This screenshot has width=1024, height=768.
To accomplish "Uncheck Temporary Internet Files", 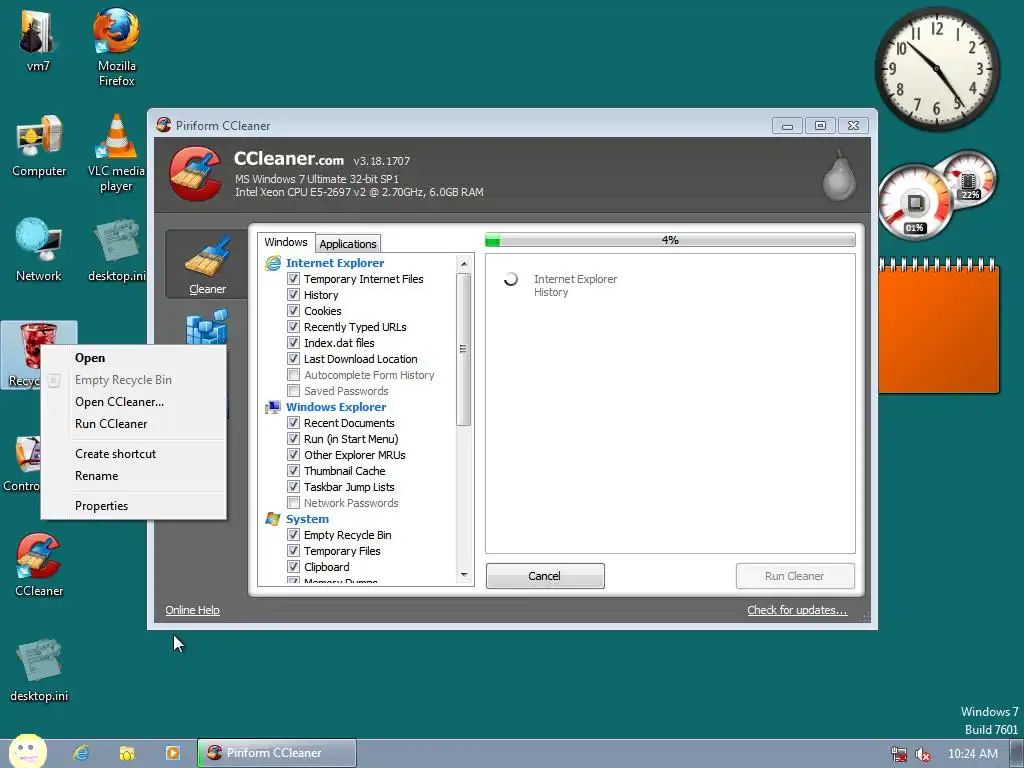I will 294,279.
